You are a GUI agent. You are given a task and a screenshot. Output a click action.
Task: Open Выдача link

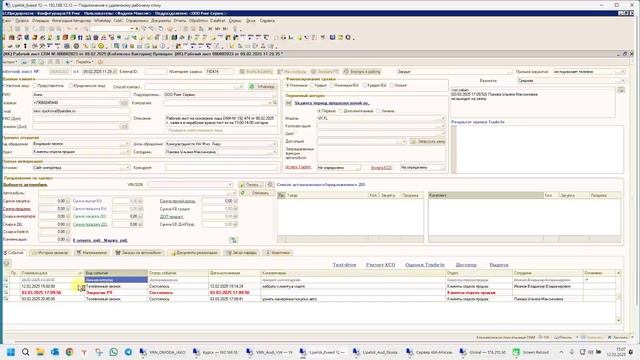pyautogui.click(x=499, y=265)
